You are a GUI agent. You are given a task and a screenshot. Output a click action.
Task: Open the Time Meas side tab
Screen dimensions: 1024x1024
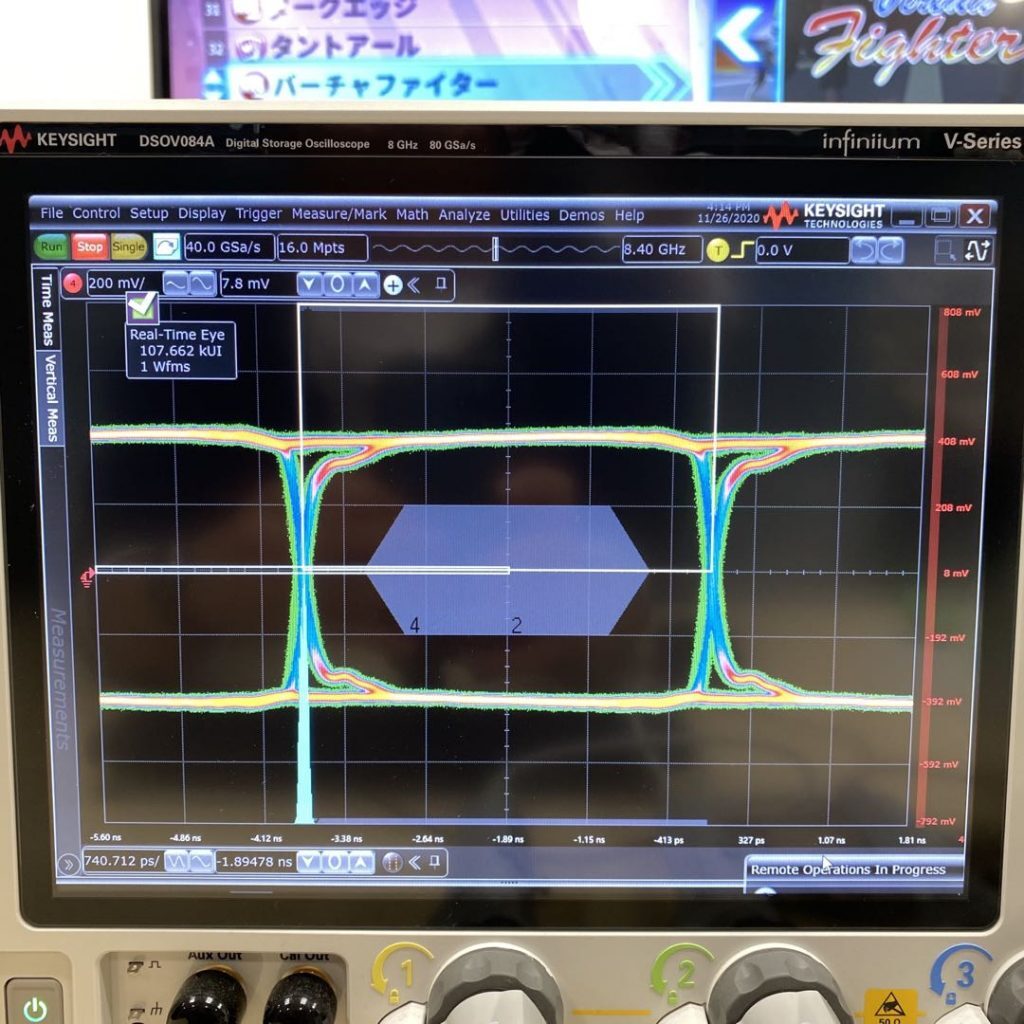point(47,309)
